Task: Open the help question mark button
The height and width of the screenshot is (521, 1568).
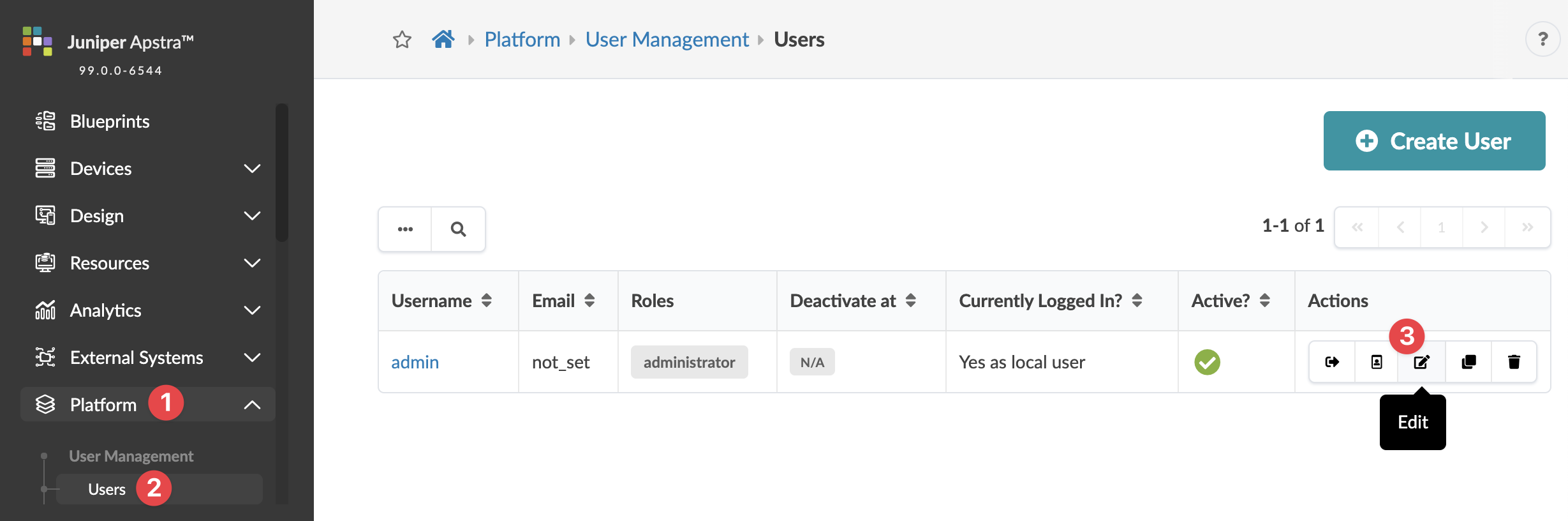Action: click(x=1542, y=40)
